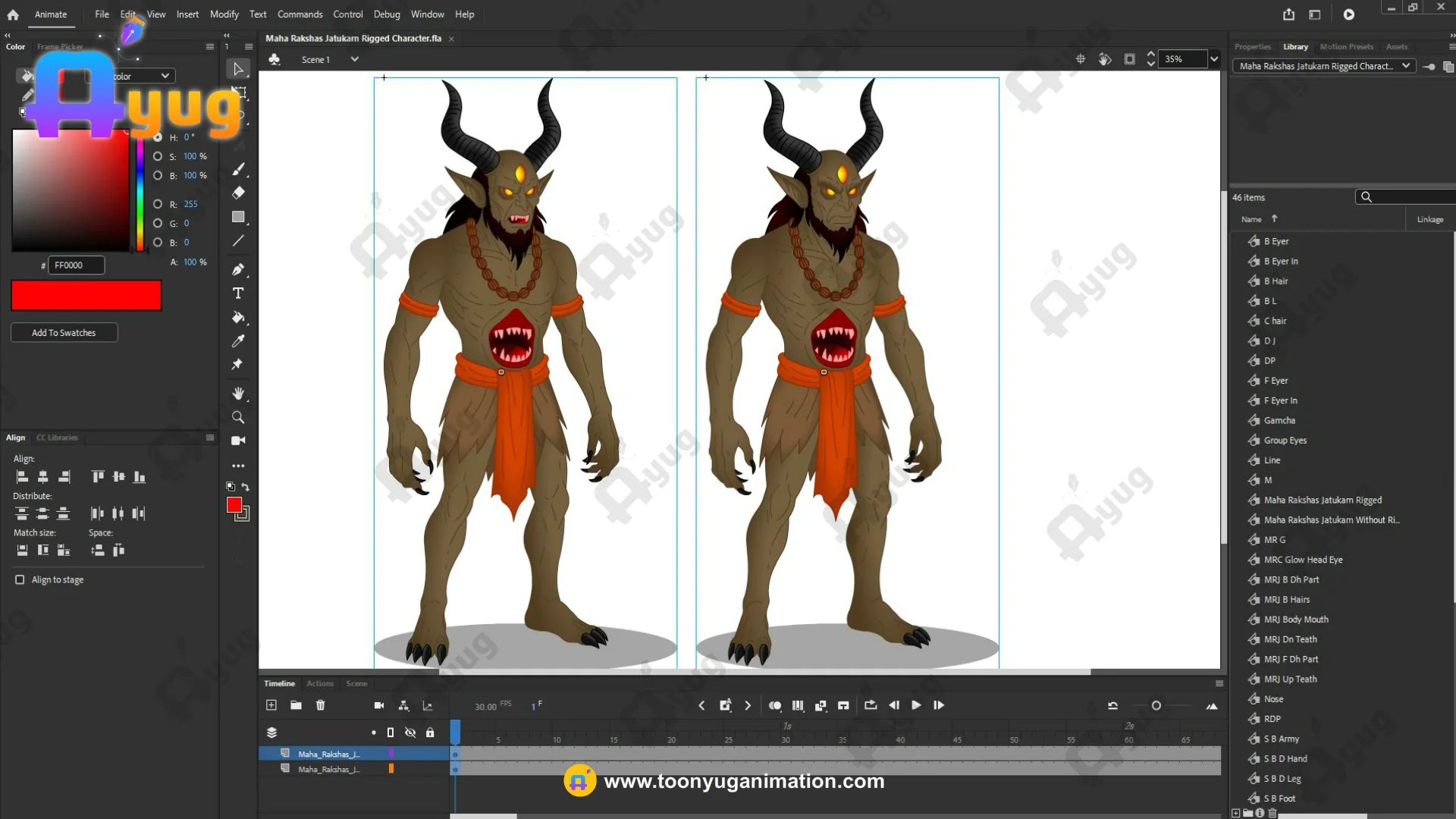Click the timeline Play button

(916, 705)
